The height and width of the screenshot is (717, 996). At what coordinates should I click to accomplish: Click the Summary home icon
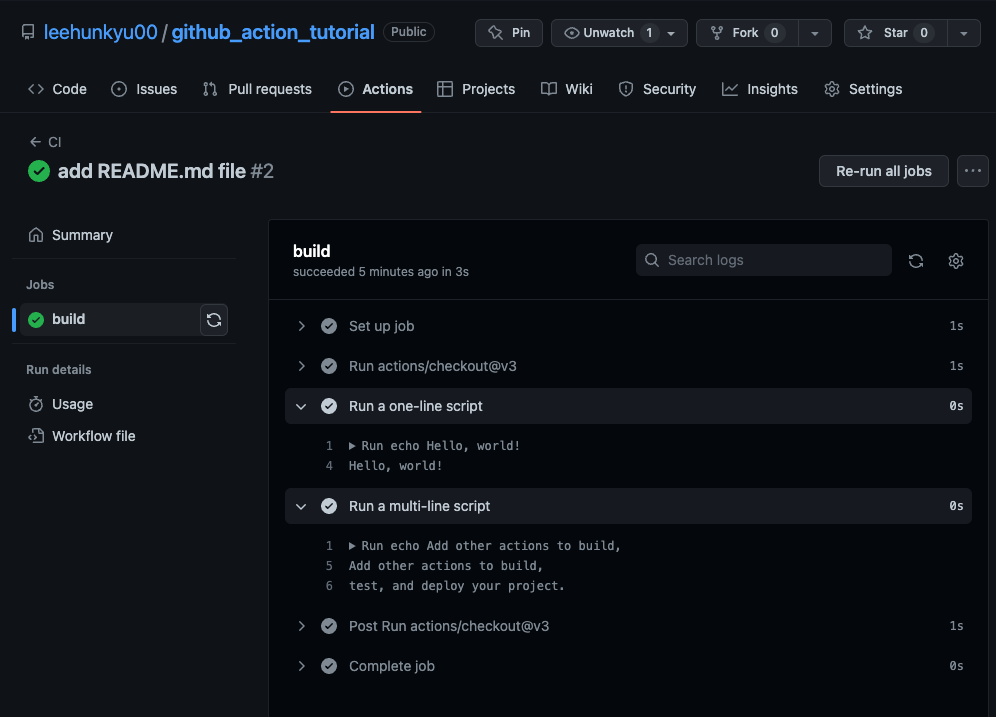[36, 235]
